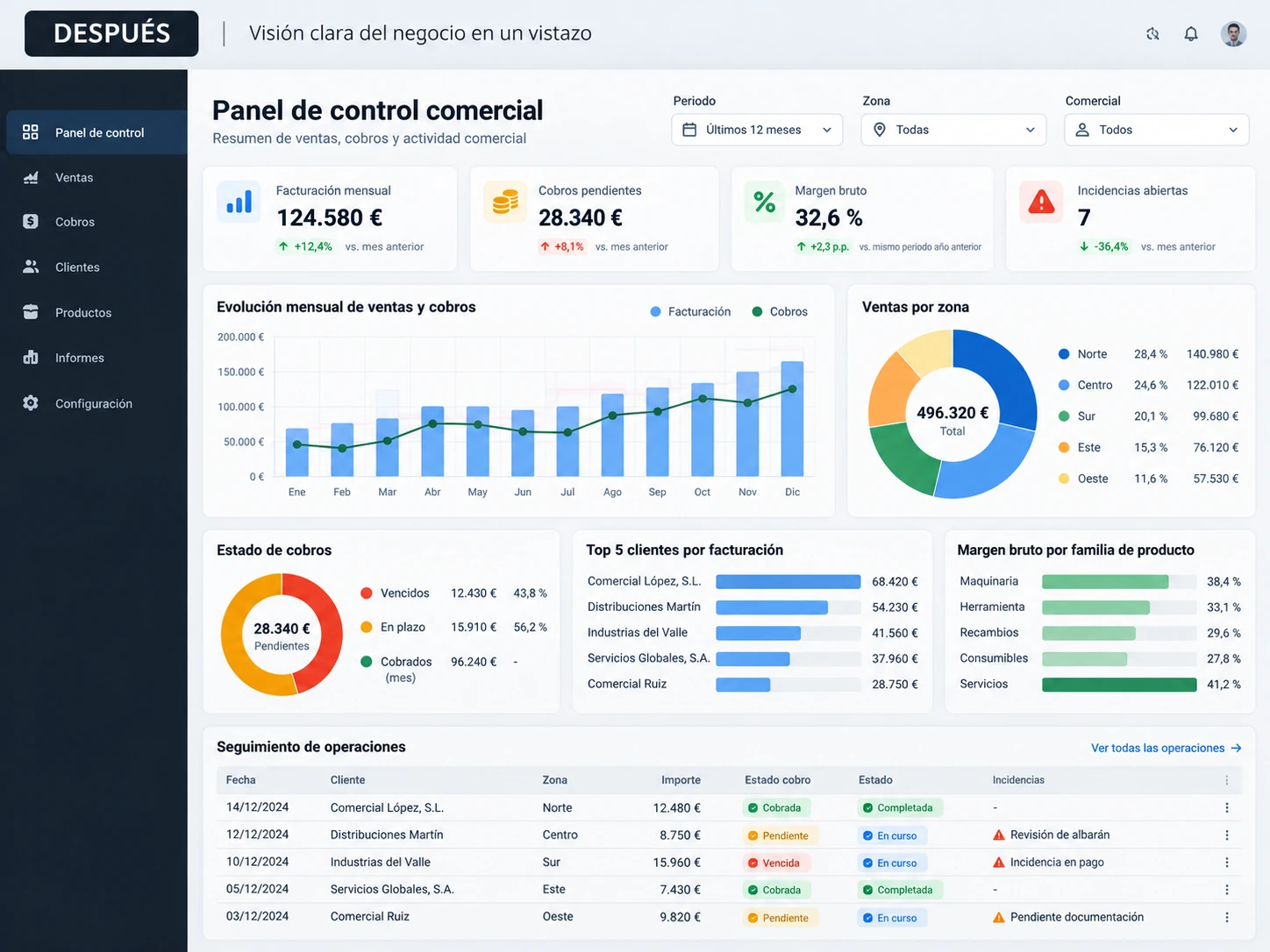
Task: Open the notifications bell icon
Action: coord(1191,34)
